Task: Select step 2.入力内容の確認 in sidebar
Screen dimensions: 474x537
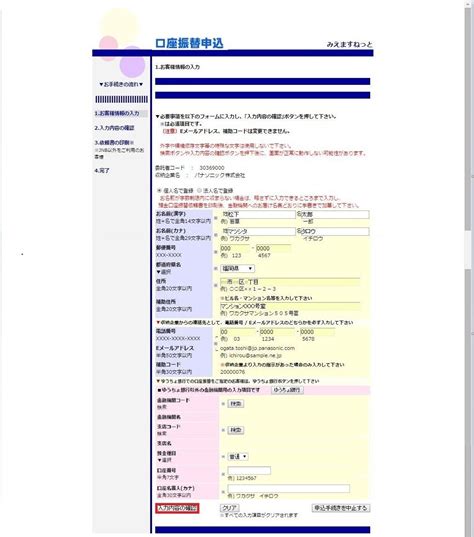Action: [x=114, y=128]
